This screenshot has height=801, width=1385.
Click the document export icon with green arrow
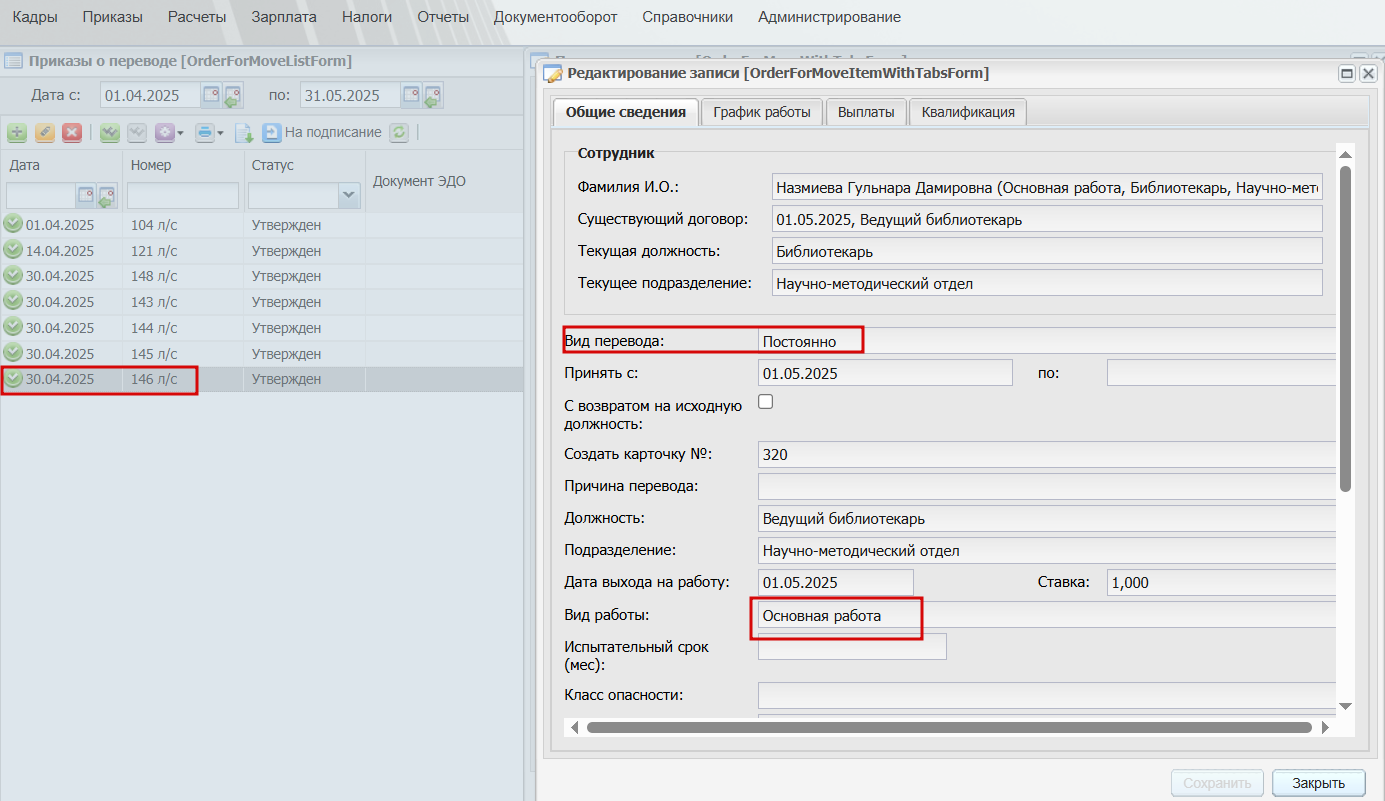tap(244, 132)
